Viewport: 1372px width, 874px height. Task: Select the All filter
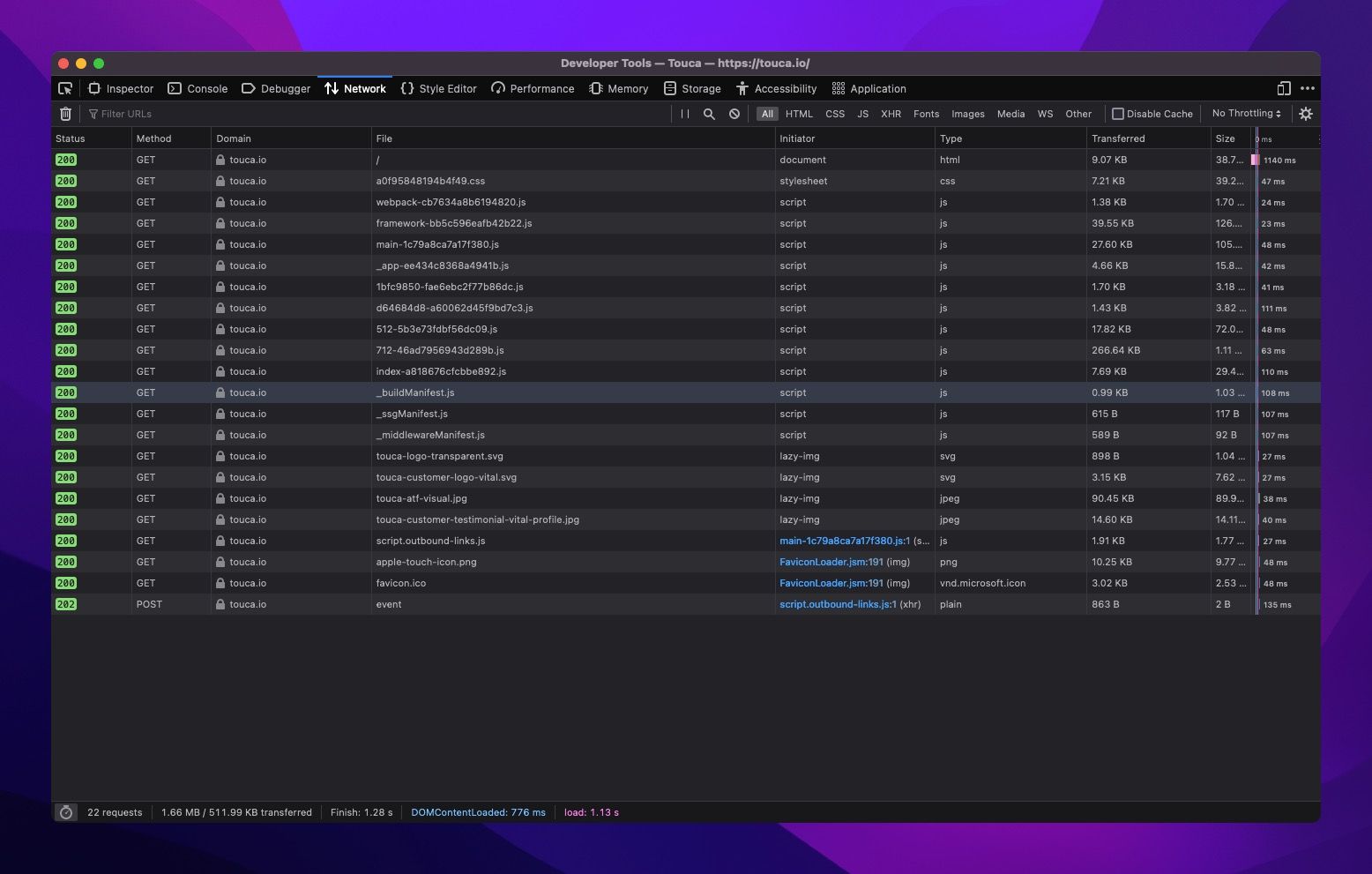(x=767, y=114)
